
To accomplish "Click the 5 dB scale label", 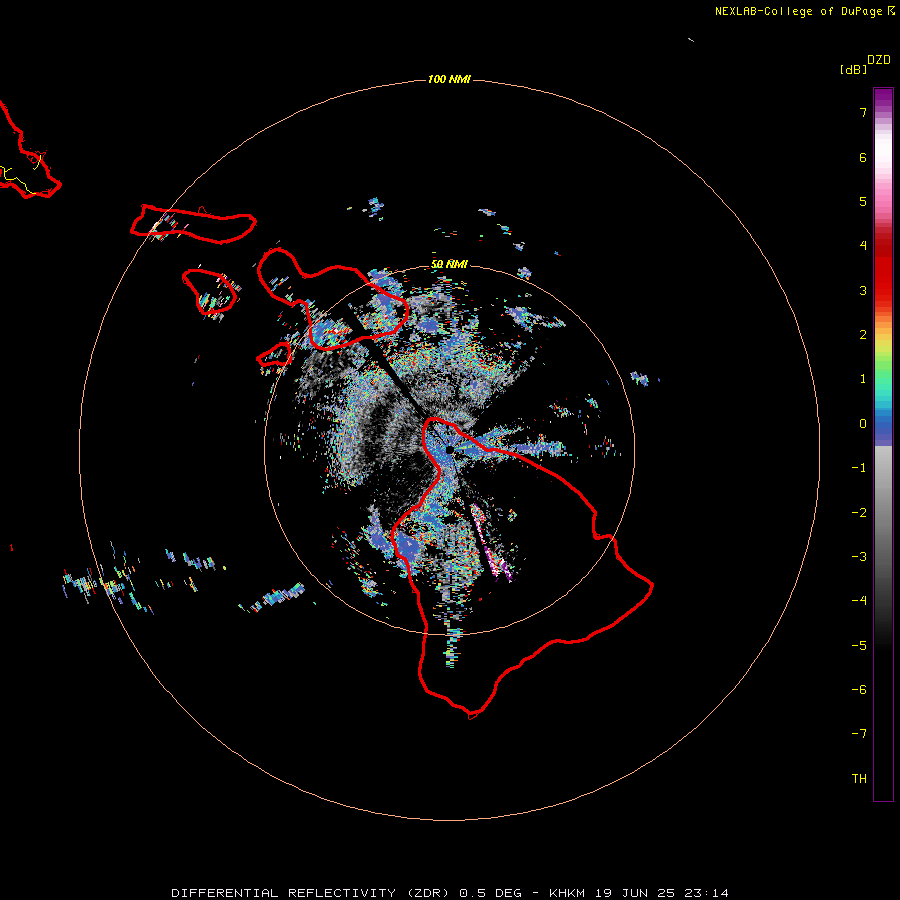I will click(863, 201).
